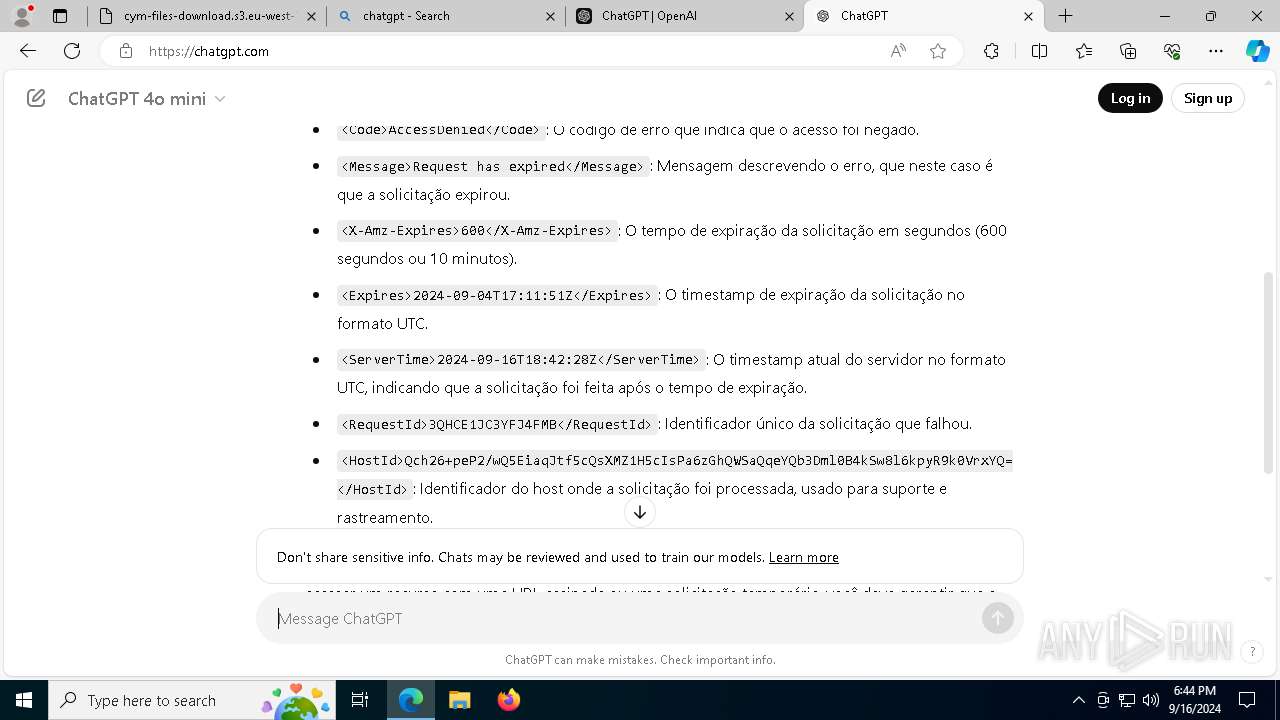Click the Log in button
Screen dimensions: 1280x720
(1130, 98)
